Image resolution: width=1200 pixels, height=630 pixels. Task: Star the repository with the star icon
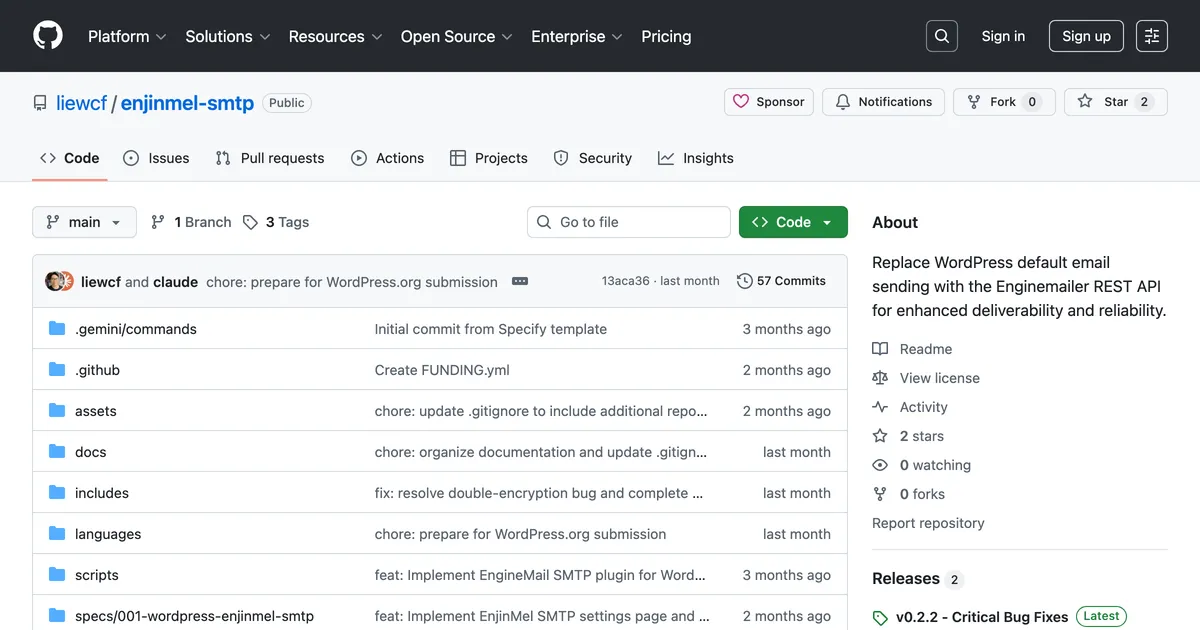tap(1085, 101)
